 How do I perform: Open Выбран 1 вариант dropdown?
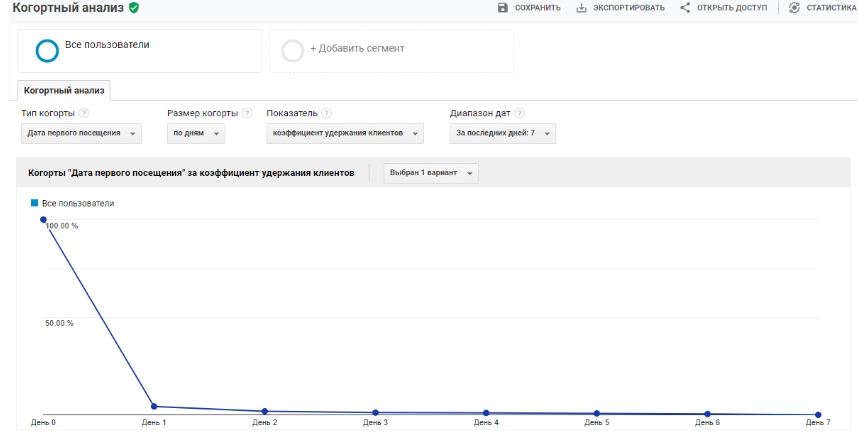click(x=431, y=173)
